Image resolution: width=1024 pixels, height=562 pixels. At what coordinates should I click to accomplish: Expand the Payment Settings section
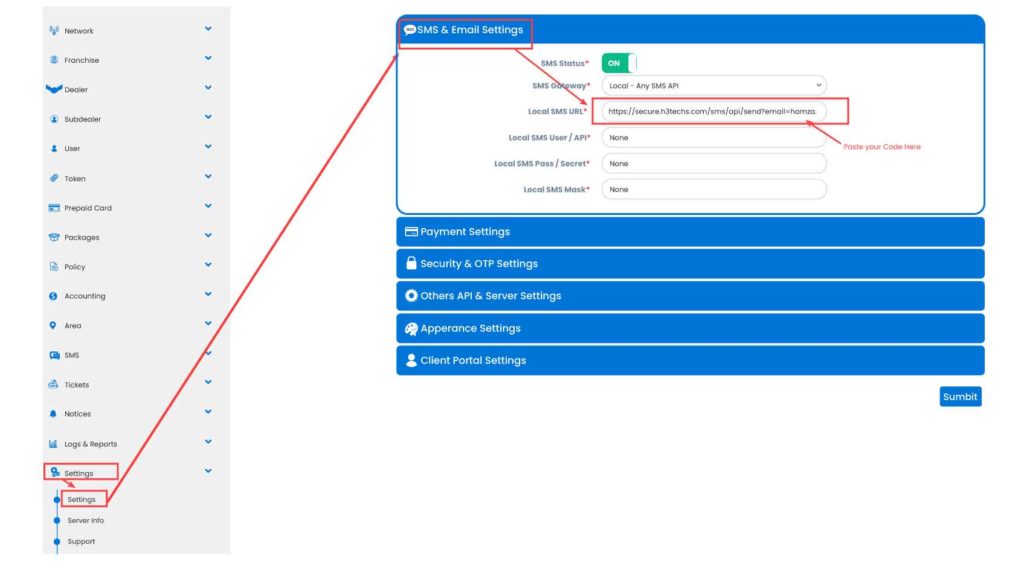[690, 232]
